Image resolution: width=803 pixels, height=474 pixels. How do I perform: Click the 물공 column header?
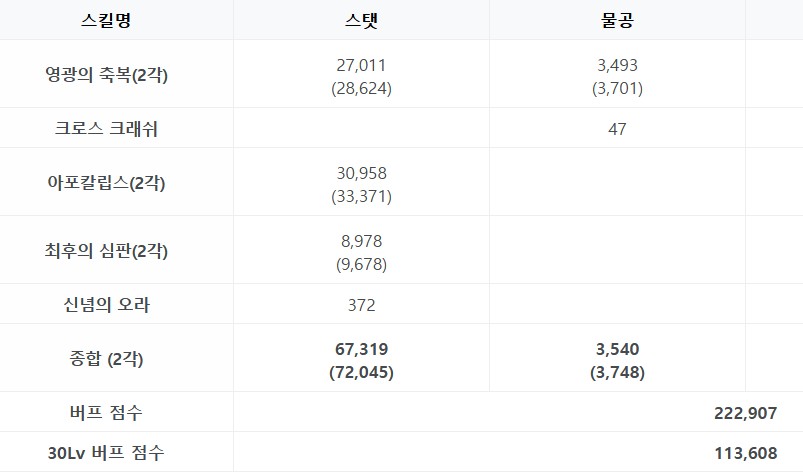coord(617,20)
